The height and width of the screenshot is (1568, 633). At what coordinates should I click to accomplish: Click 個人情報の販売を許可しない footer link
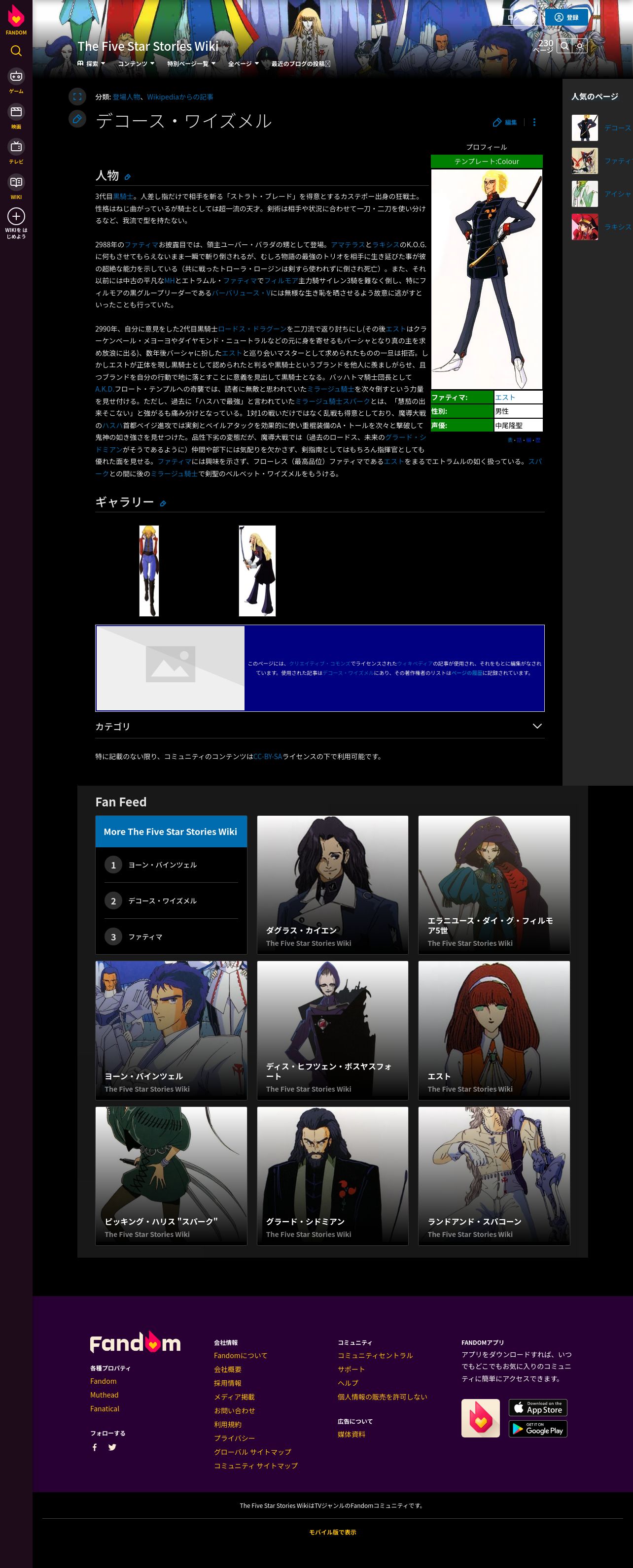[383, 1397]
